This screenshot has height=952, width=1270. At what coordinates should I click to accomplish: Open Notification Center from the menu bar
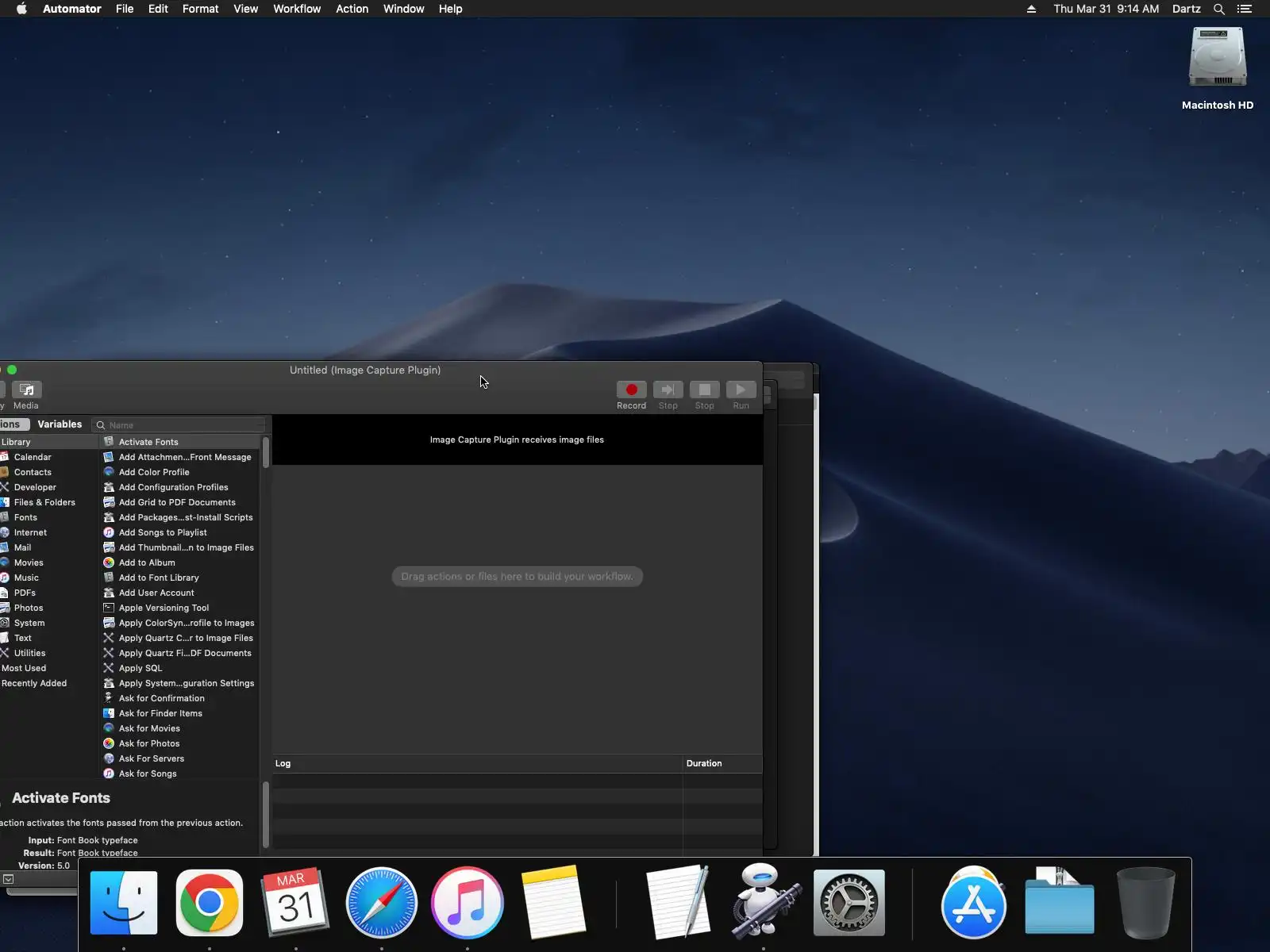[1245, 9]
